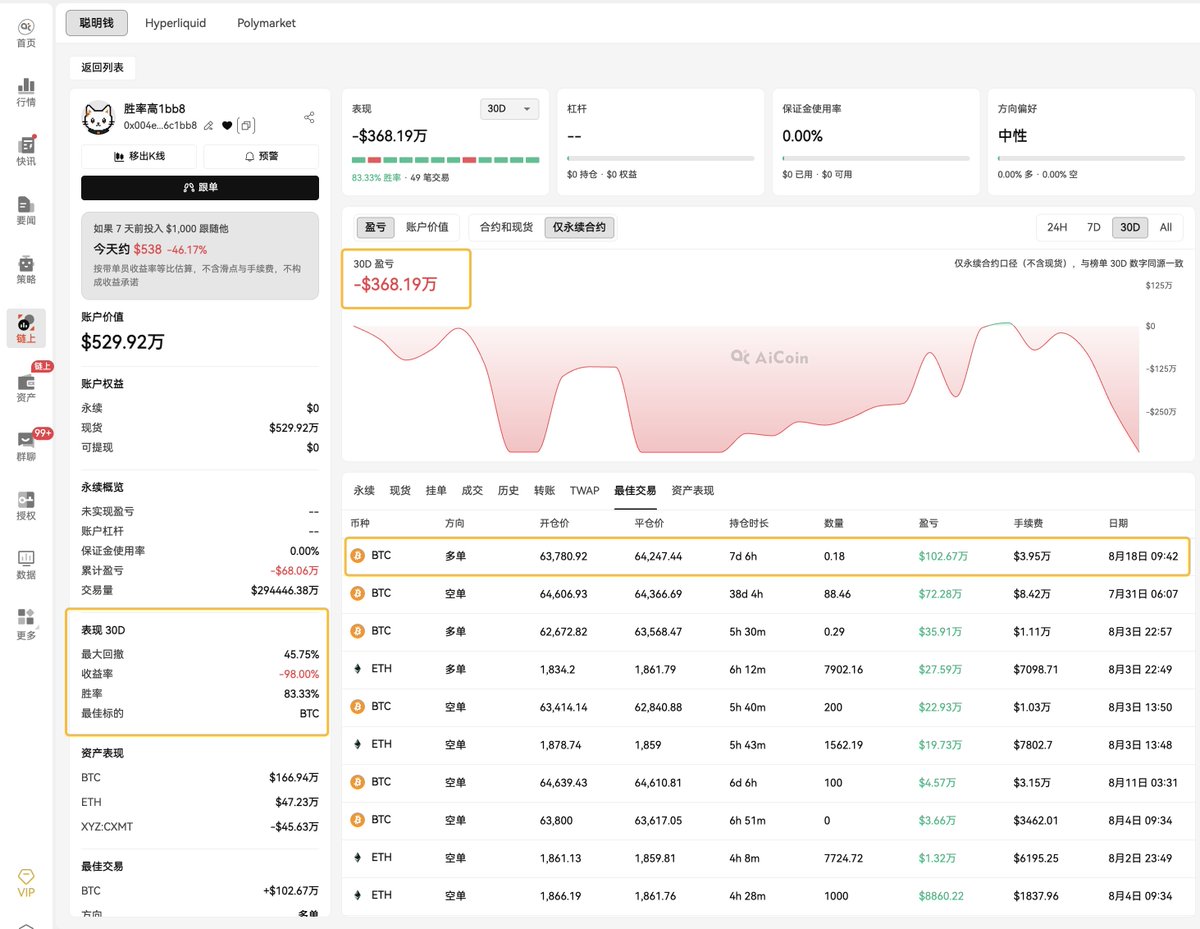1200x929 pixels.
Task: Open 授权 authorization sidebar icon
Action: [26, 506]
